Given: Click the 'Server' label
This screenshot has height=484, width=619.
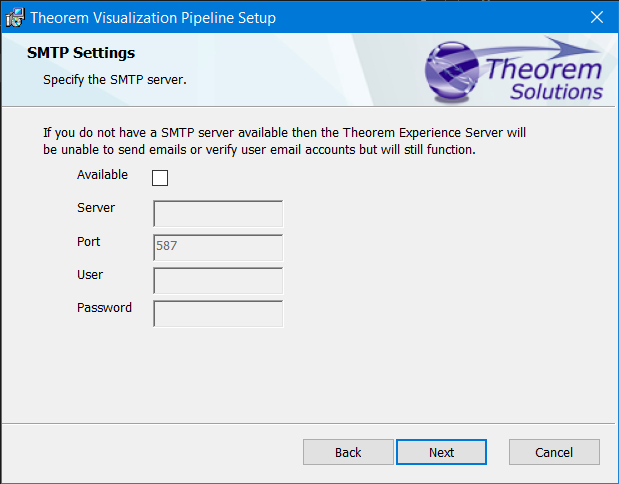Looking at the screenshot, I should 96,208.
